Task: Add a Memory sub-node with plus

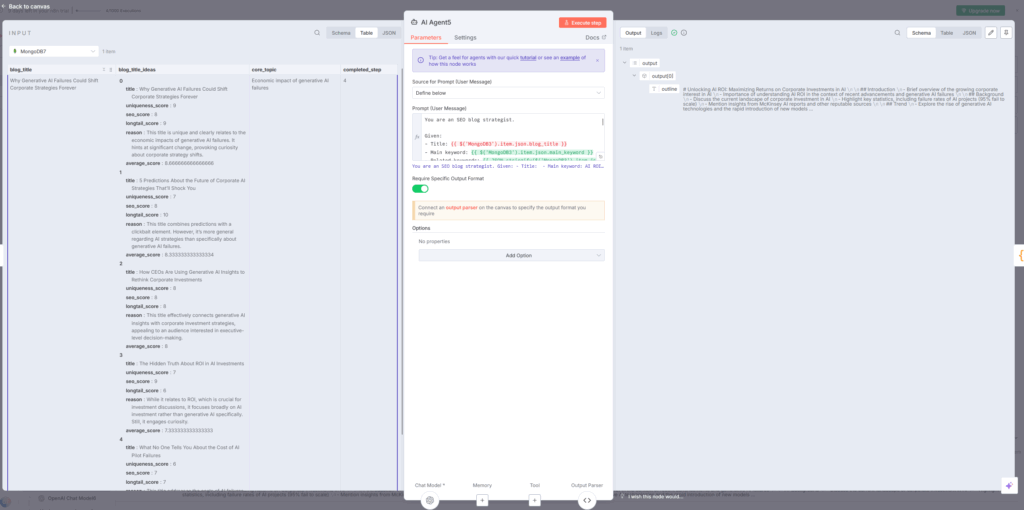Action: point(482,499)
